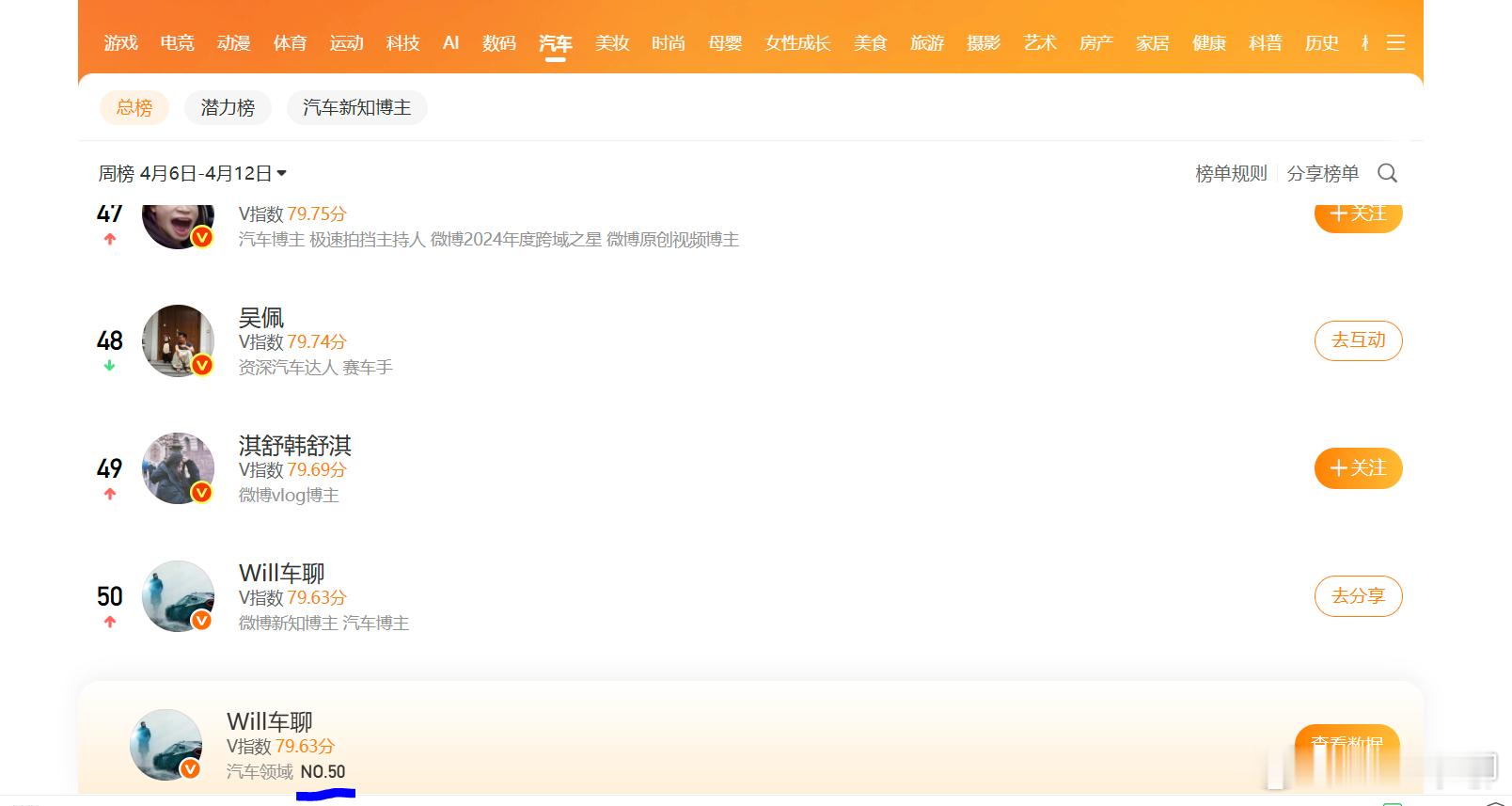Switch to the 数码 category tab
Viewport: 1512px width, 806px height.
tap(499, 43)
